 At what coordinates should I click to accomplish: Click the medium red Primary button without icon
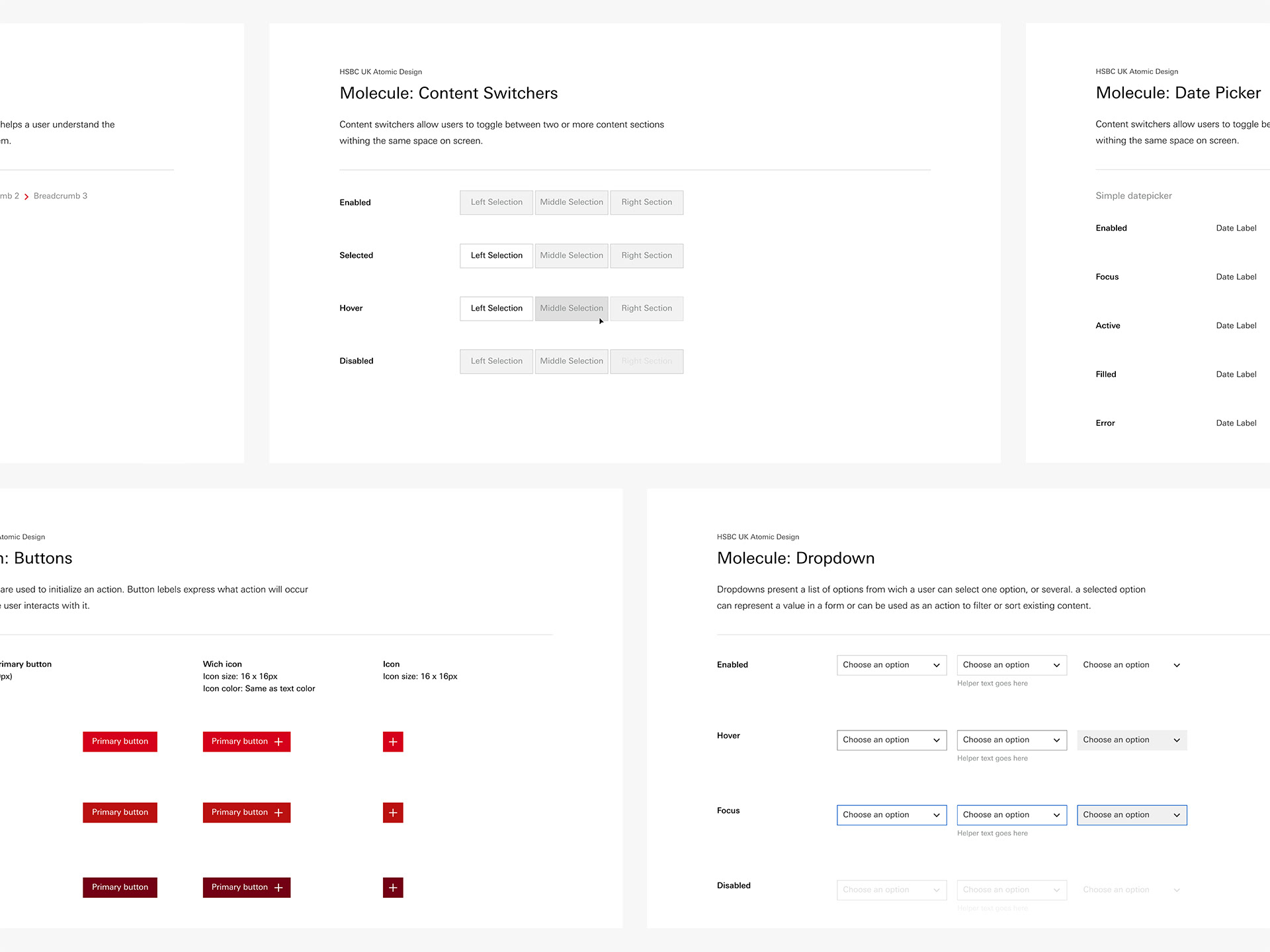120,813
